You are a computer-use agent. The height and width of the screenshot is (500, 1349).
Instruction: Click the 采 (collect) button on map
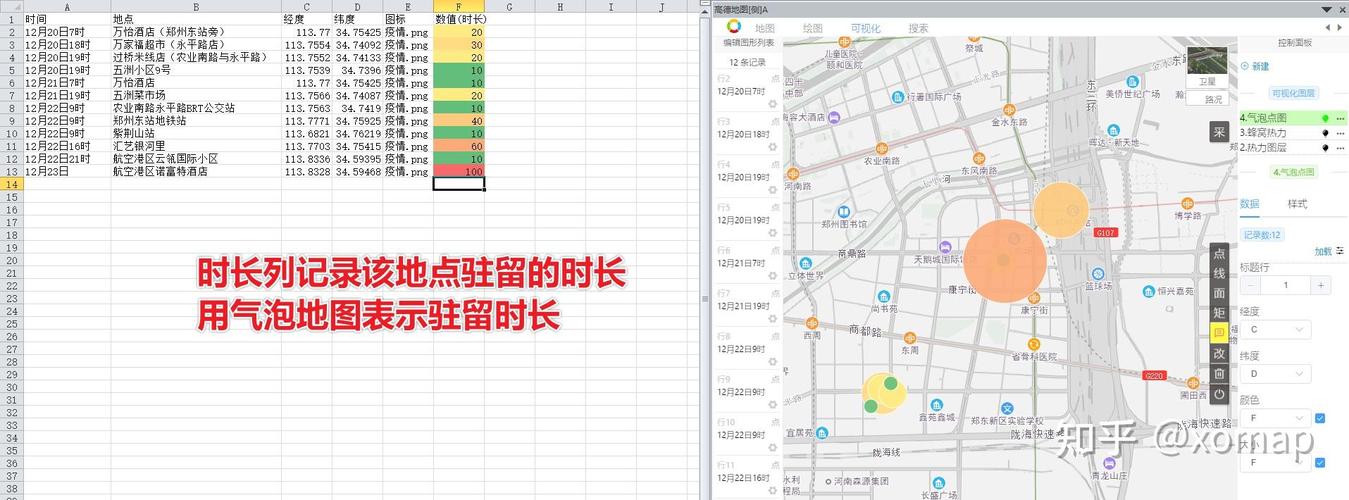coord(1219,131)
